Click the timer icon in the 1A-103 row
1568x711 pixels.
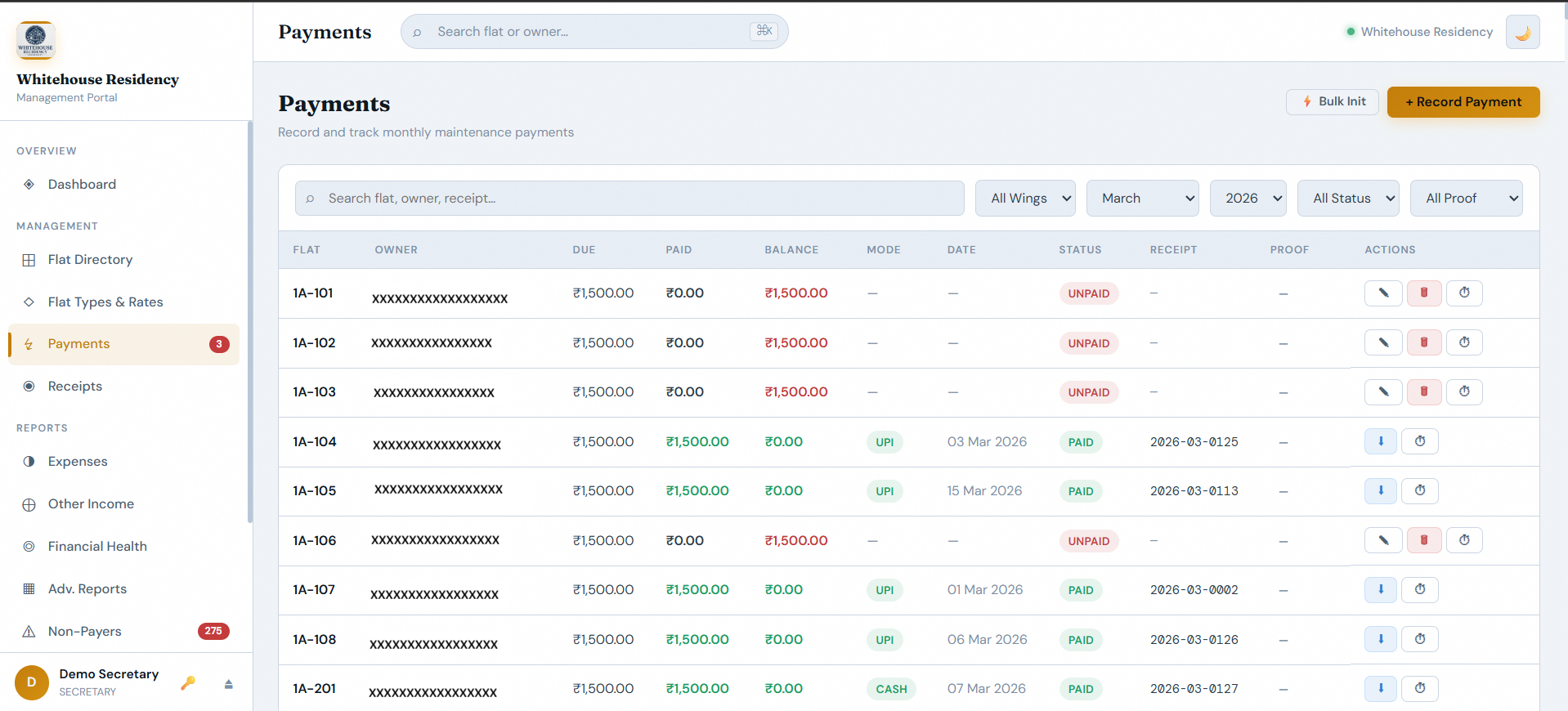[1463, 392]
